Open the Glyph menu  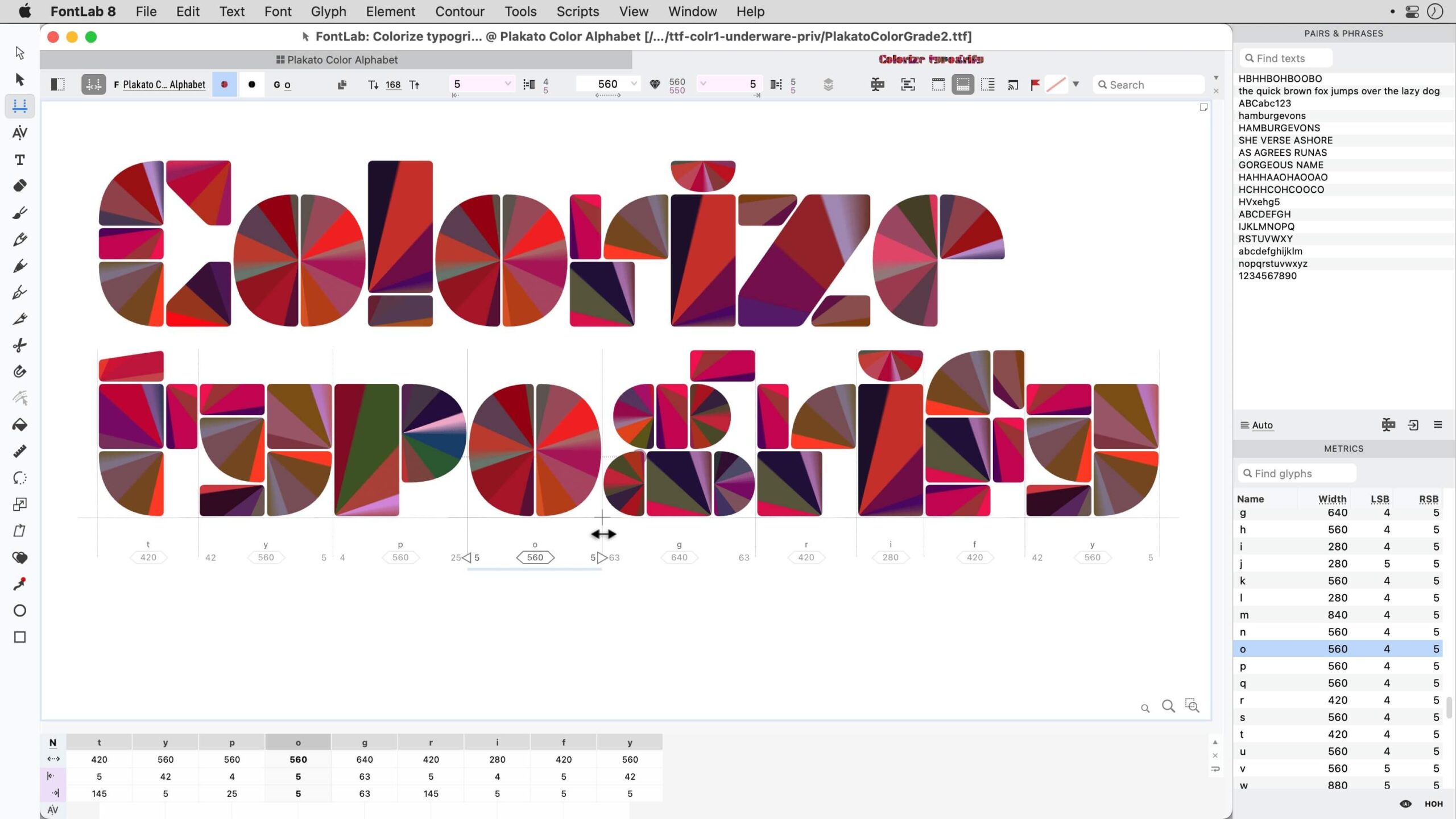(328, 11)
